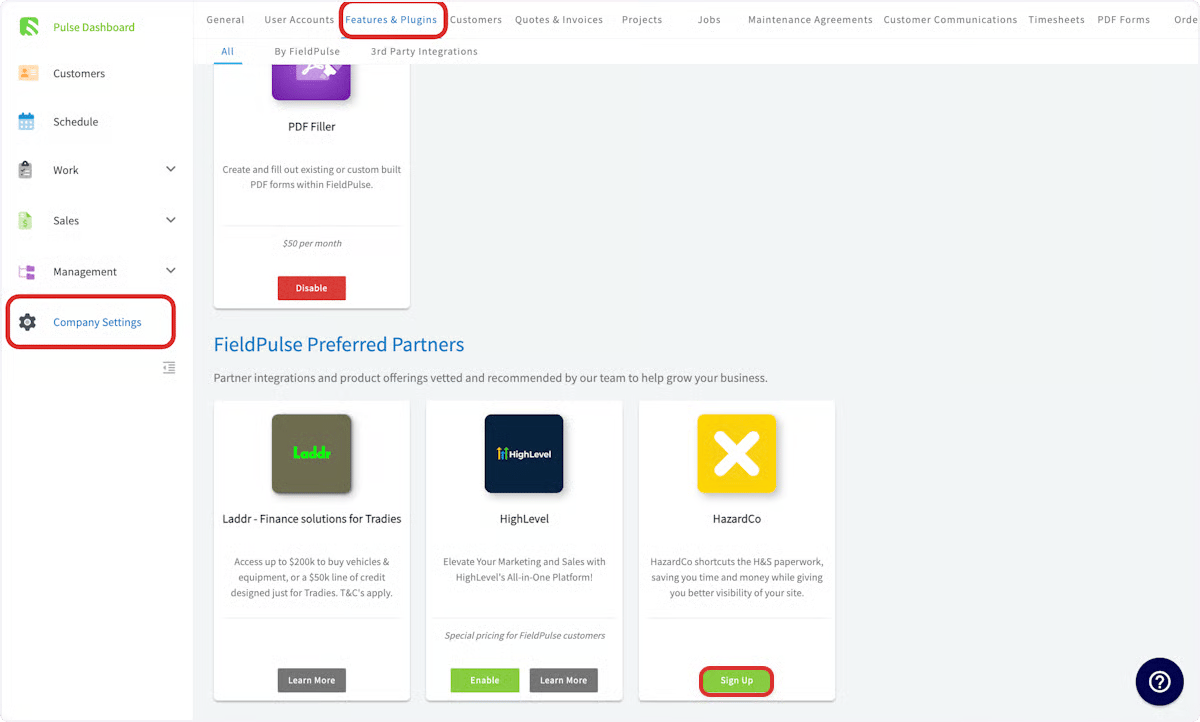The image size is (1200, 722).
Task: Expand the Work menu chevron
Action: 171,169
